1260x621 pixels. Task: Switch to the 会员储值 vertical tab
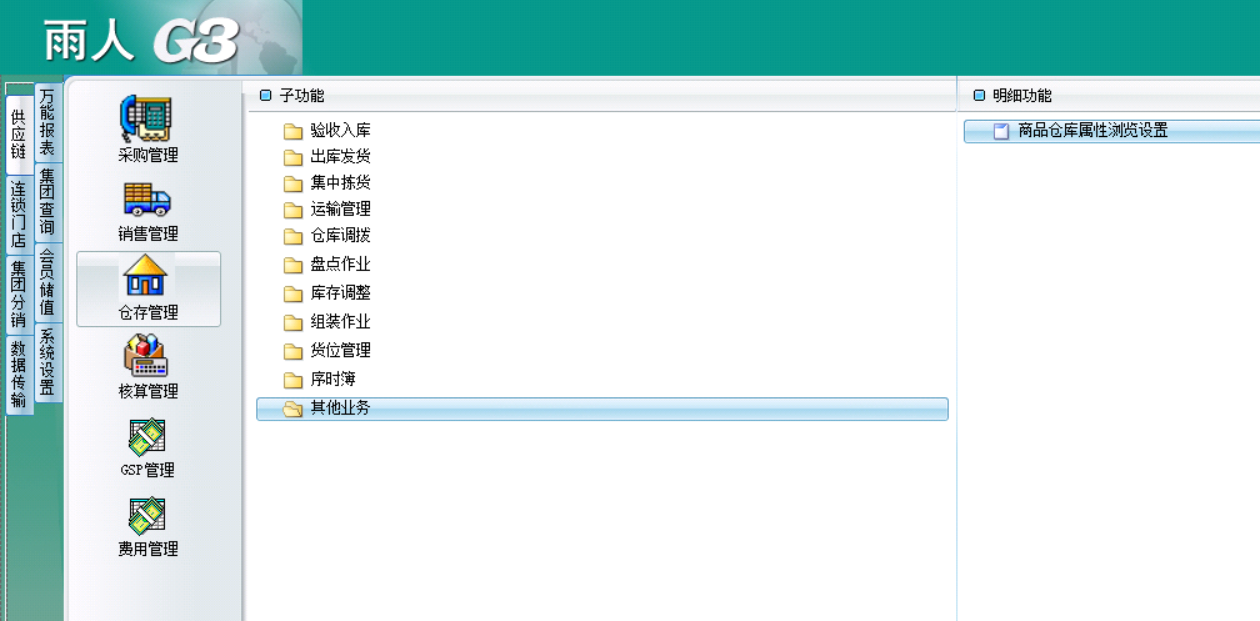47,282
